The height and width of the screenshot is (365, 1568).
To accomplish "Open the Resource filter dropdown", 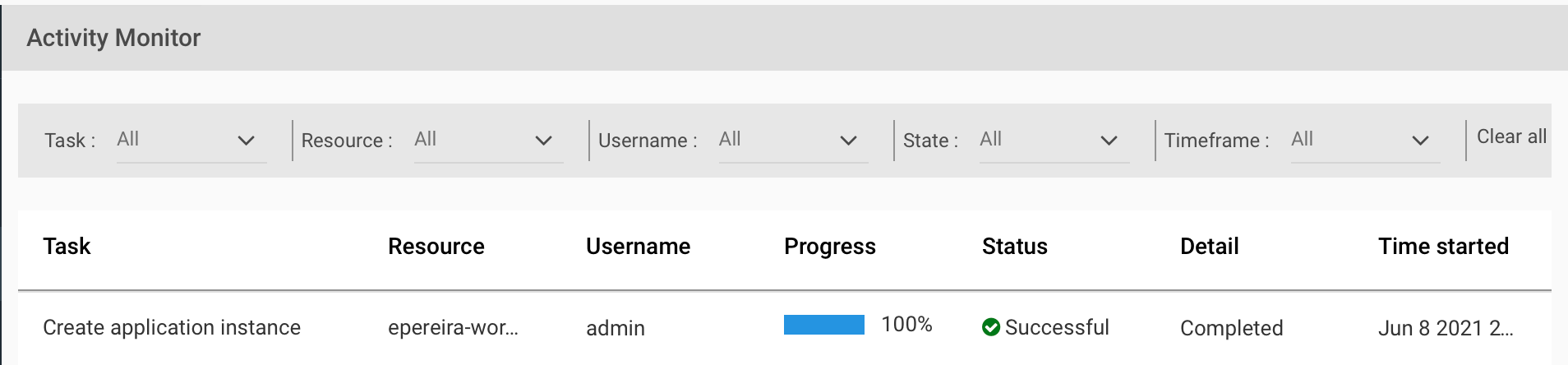I will coord(488,141).
